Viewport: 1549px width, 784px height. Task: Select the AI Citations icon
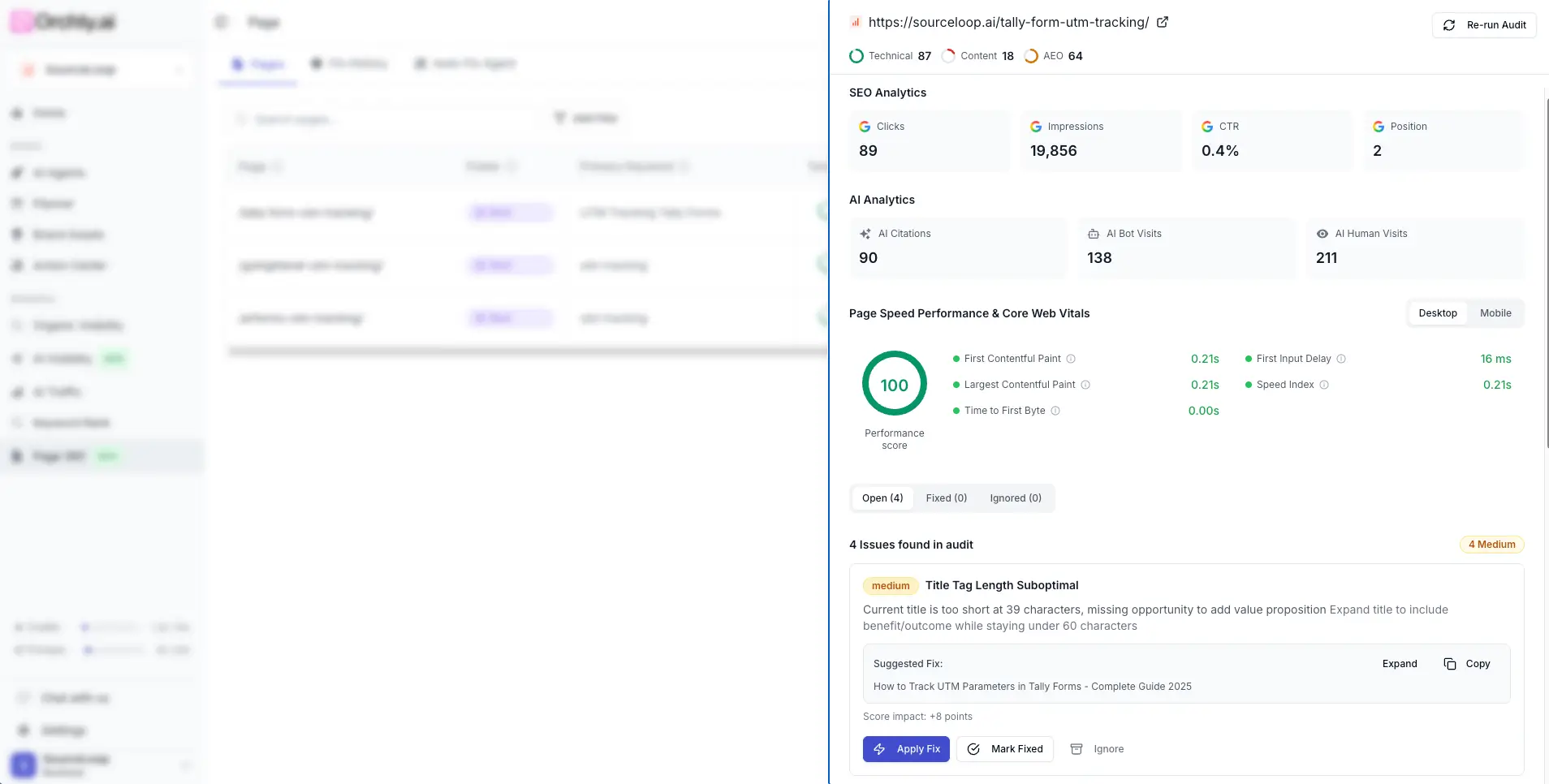pos(865,234)
